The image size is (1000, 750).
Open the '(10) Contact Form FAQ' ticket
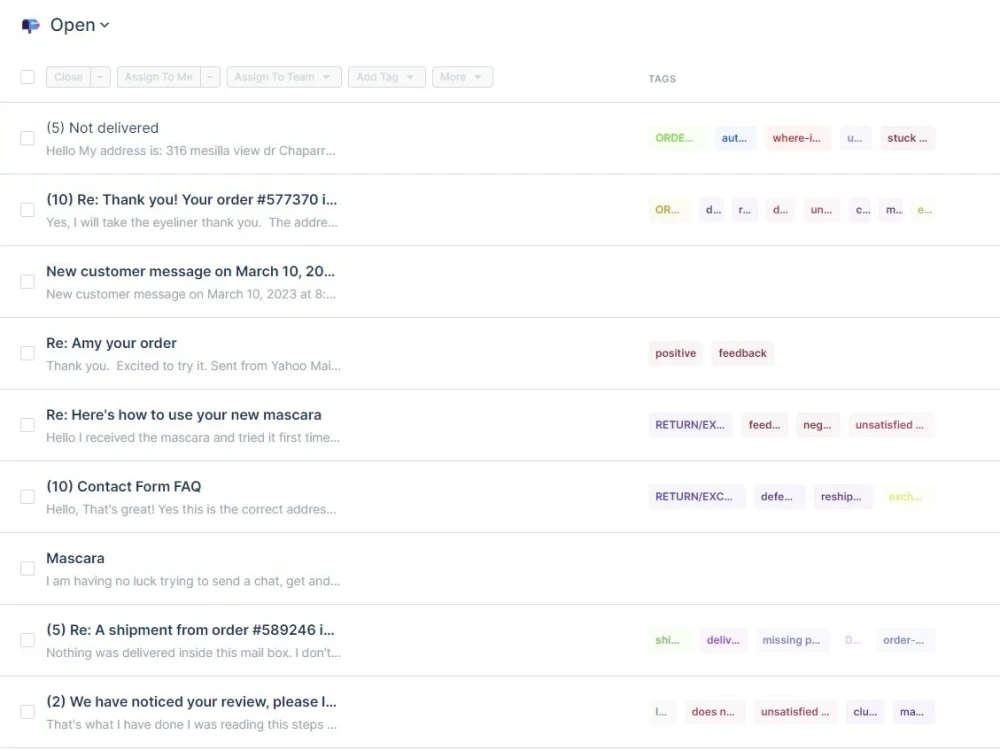pos(124,487)
